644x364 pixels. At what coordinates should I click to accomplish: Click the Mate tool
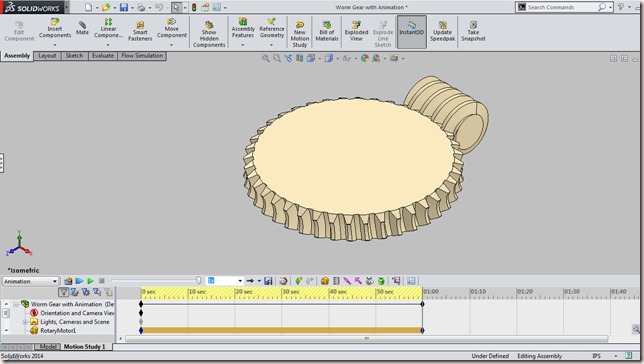click(82, 28)
